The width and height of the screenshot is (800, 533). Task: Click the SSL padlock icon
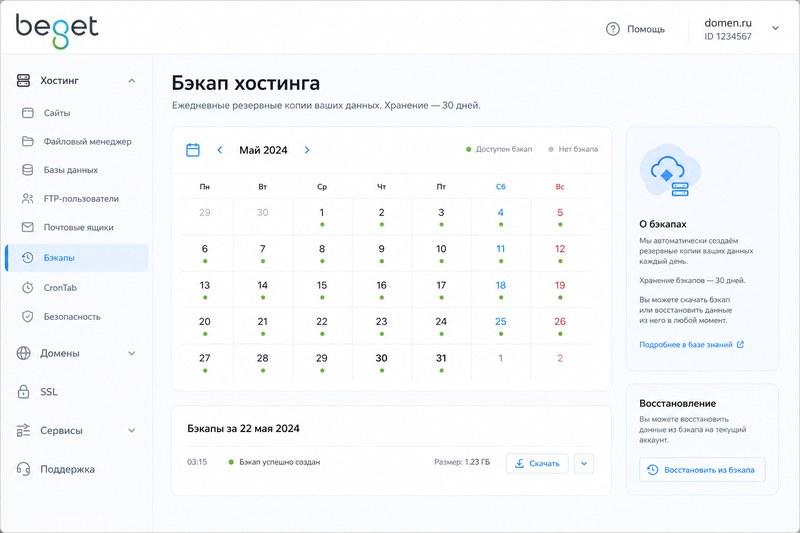(x=23, y=392)
